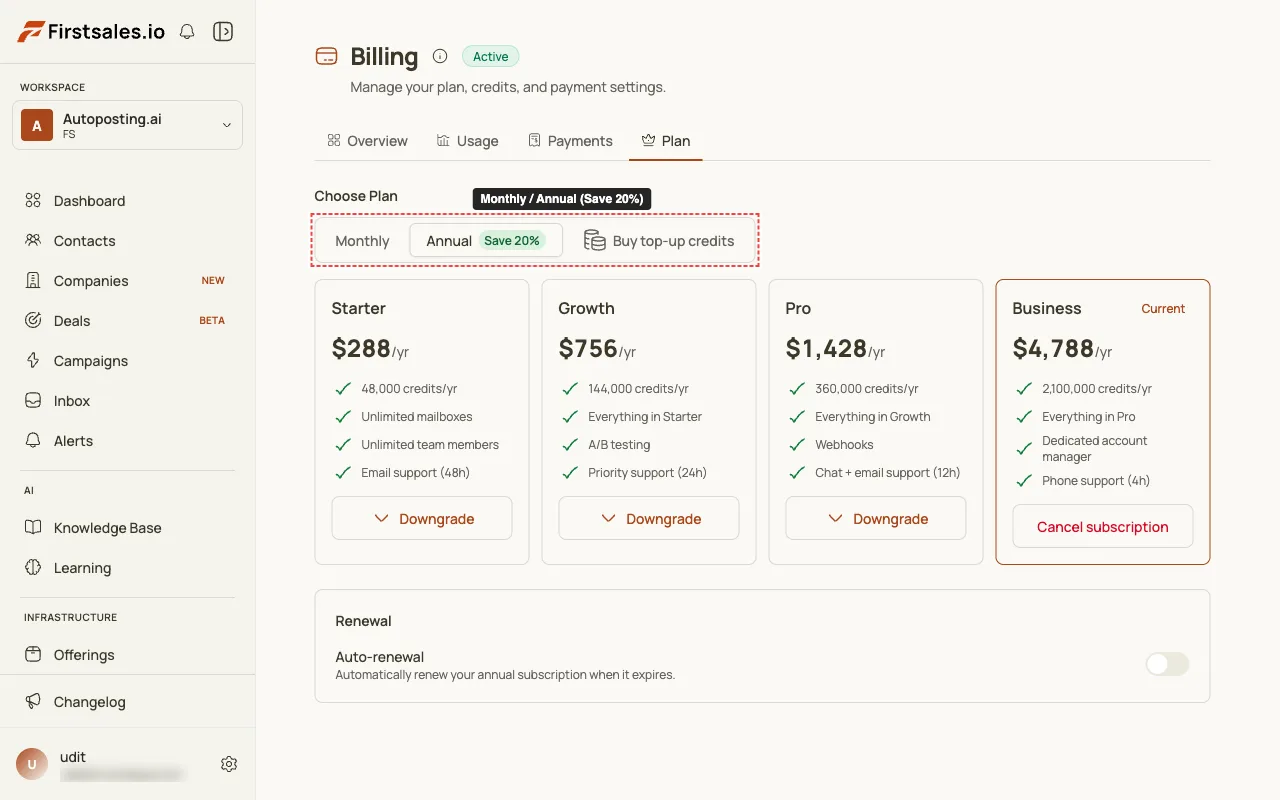The width and height of the screenshot is (1280, 800).
Task: Click the info icon beside Billing
Action: click(x=440, y=56)
